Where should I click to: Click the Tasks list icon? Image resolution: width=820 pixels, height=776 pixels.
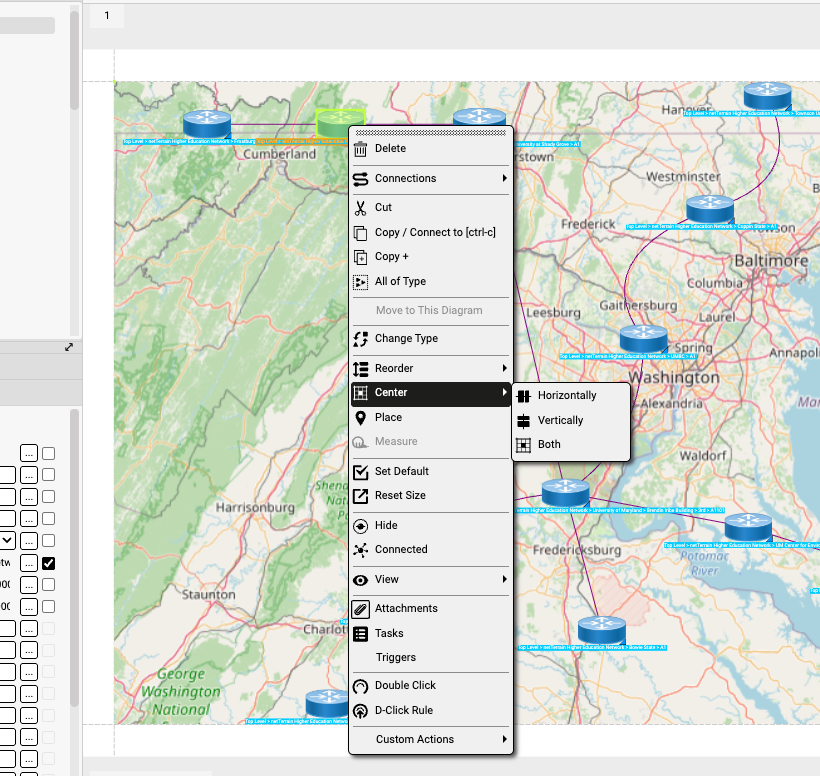(361, 634)
